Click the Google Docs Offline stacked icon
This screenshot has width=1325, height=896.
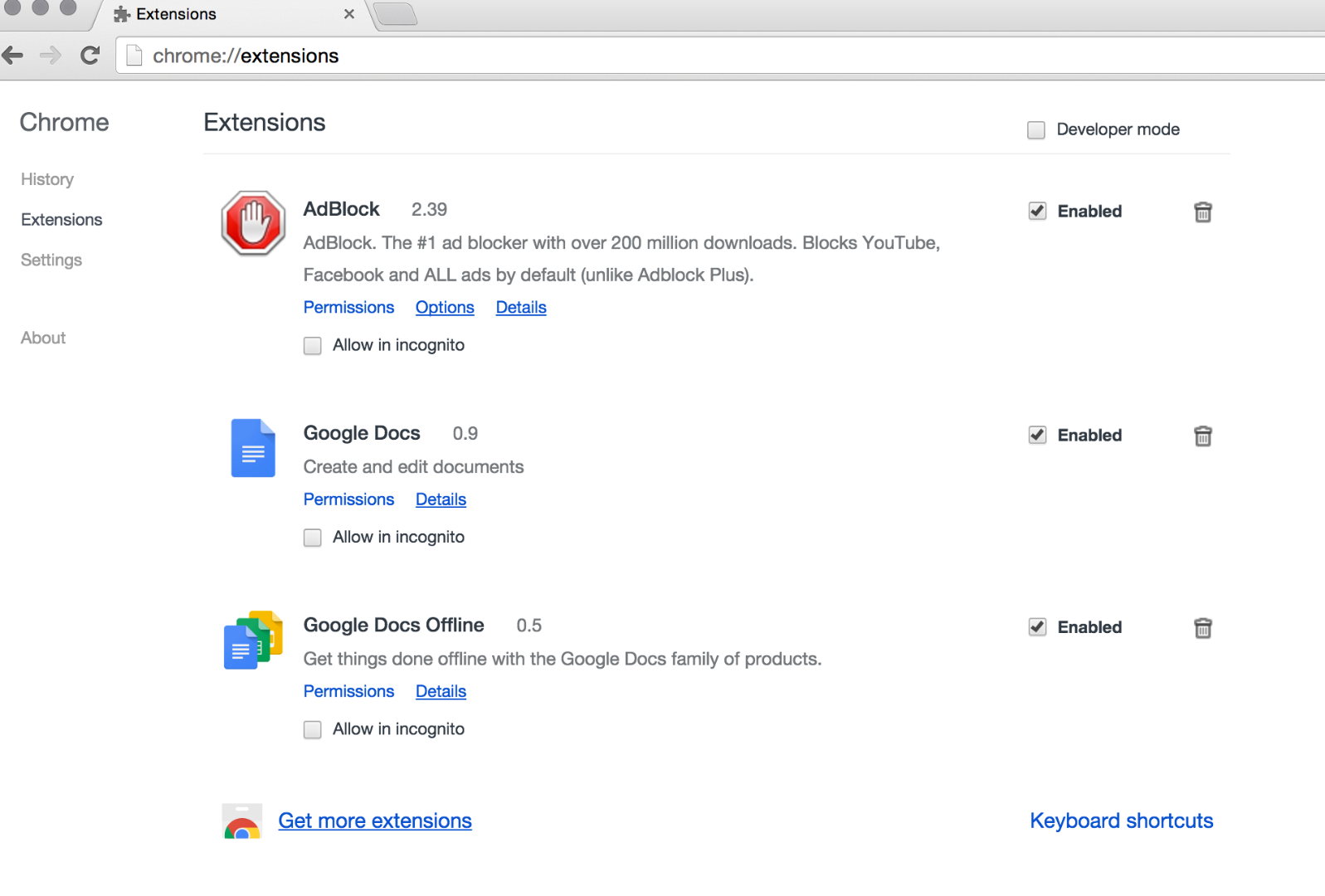coord(253,640)
